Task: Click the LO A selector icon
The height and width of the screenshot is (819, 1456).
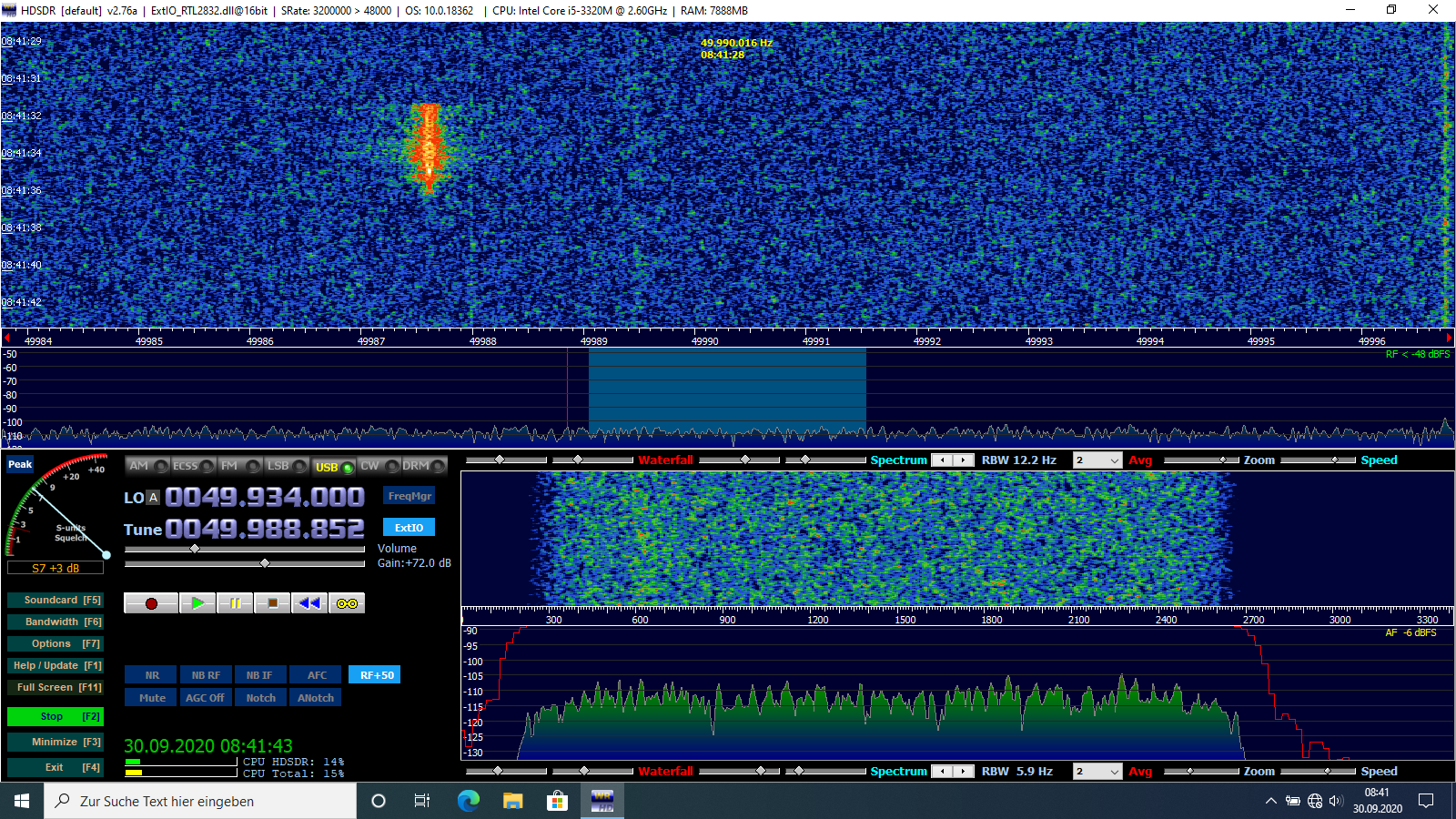Action: tap(153, 498)
